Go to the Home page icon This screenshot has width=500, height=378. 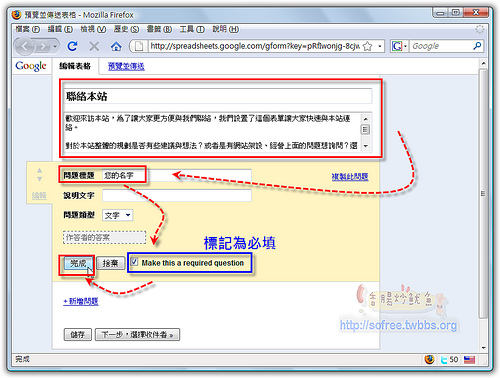[x=116, y=46]
